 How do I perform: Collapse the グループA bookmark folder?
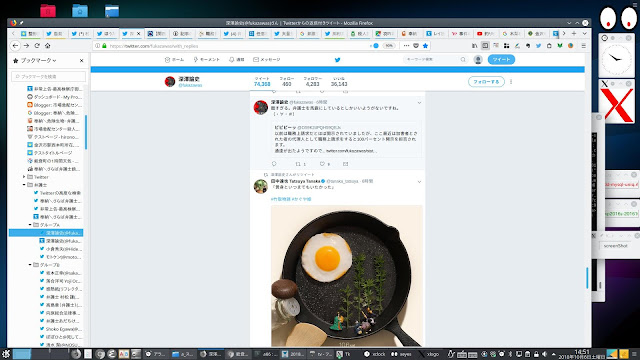click(x=30, y=225)
